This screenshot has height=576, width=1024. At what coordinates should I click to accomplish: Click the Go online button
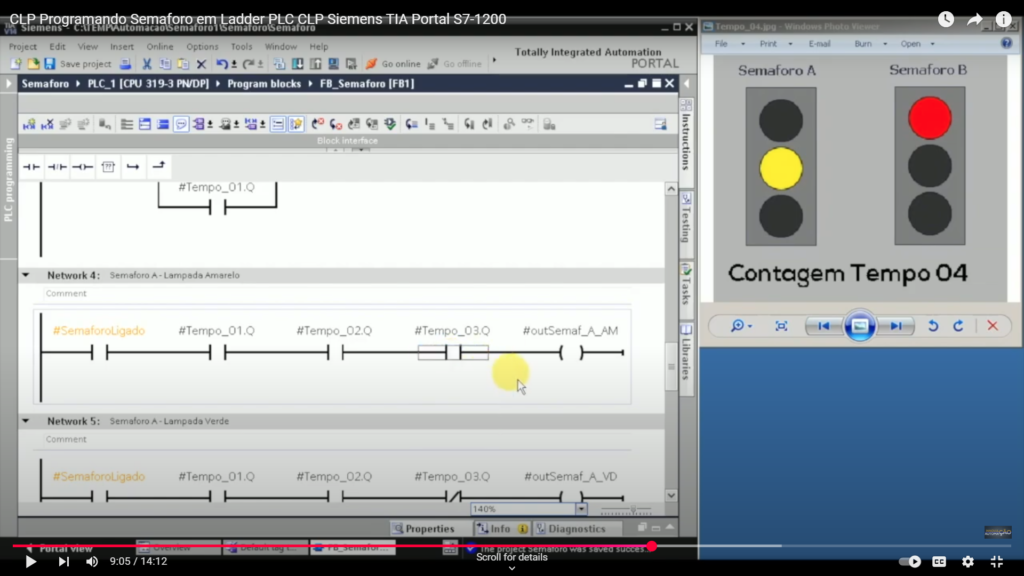pos(394,64)
